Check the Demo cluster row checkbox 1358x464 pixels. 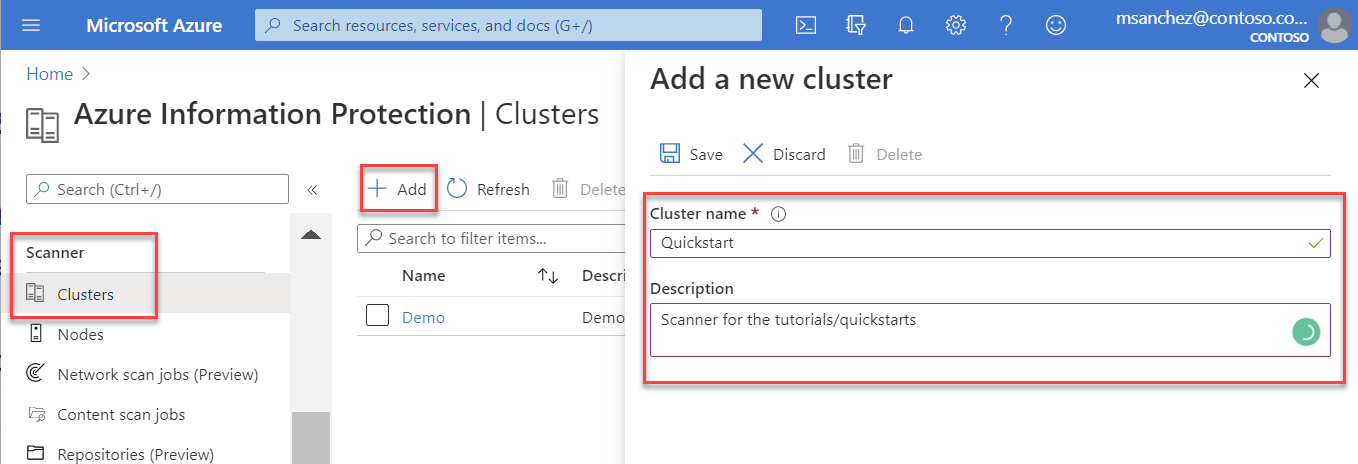(377, 316)
